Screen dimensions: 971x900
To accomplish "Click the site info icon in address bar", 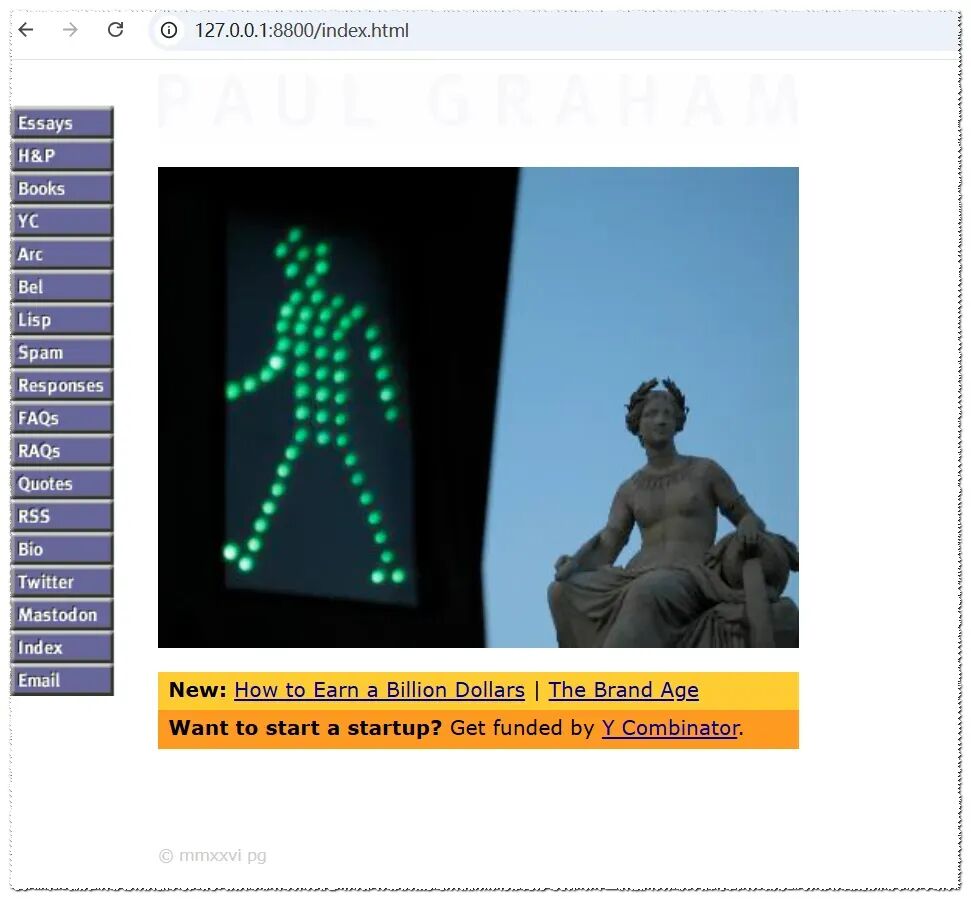I will pos(168,30).
